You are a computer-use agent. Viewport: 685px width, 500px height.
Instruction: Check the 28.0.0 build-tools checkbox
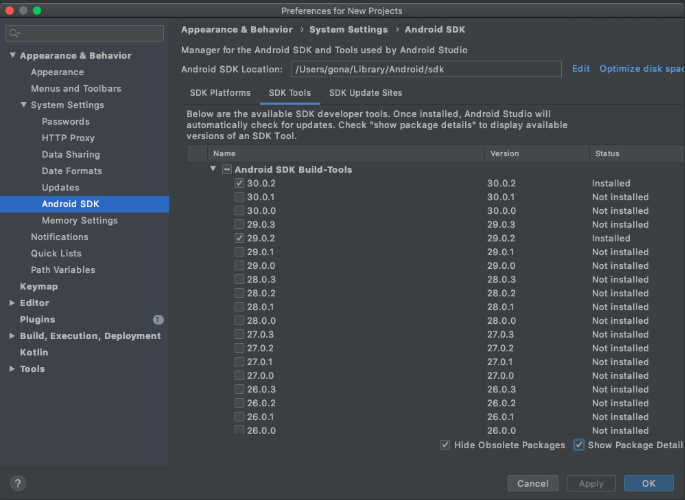tap(239, 321)
